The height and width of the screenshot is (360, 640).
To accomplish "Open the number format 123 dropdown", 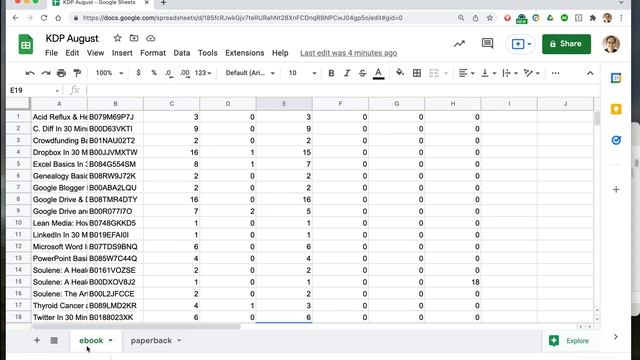I will [203, 73].
